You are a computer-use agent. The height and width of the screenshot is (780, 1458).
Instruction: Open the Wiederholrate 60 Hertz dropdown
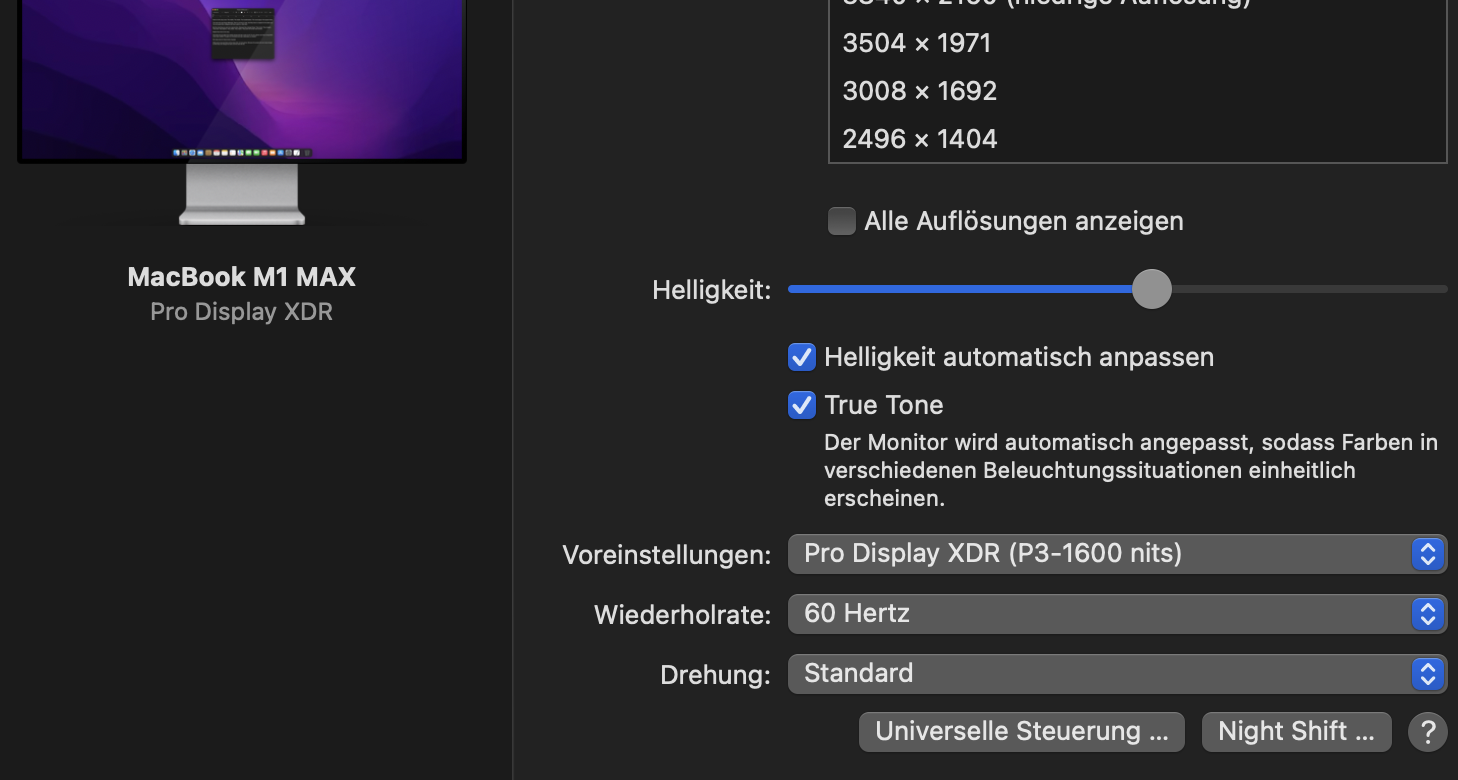[1117, 613]
